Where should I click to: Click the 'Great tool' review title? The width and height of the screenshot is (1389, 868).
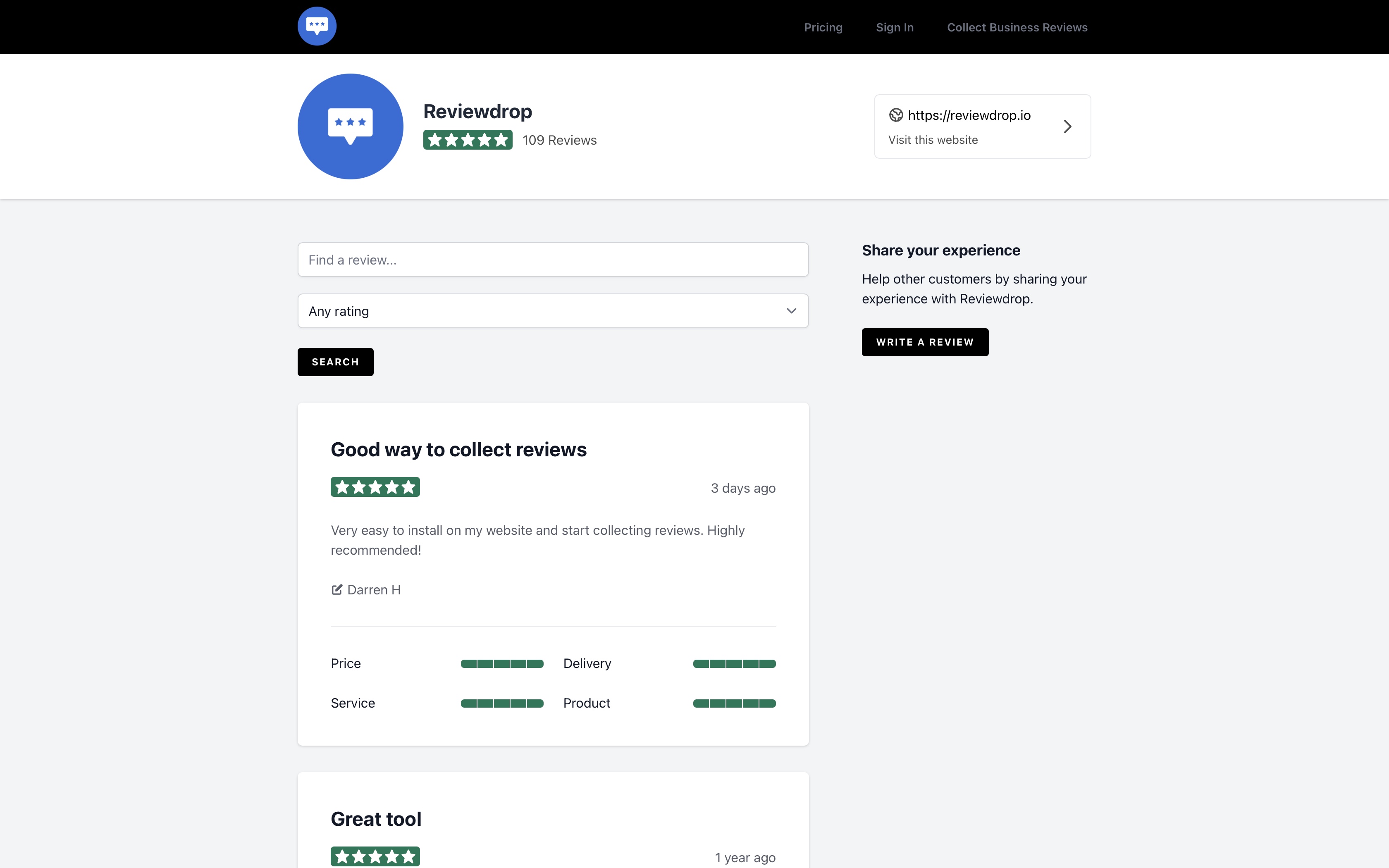point(376,819)
